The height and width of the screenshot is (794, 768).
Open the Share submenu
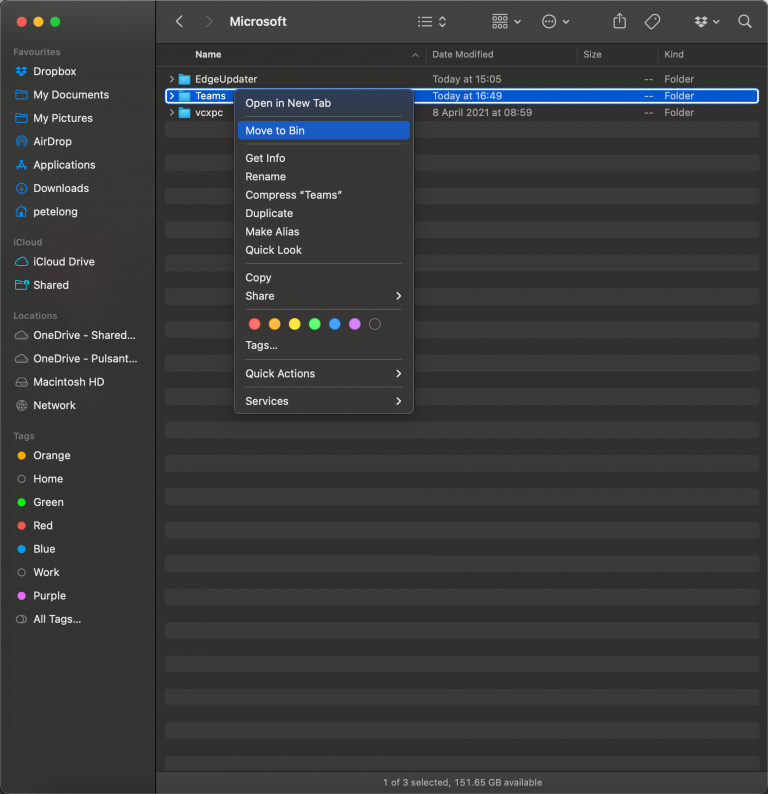[324, 296]
